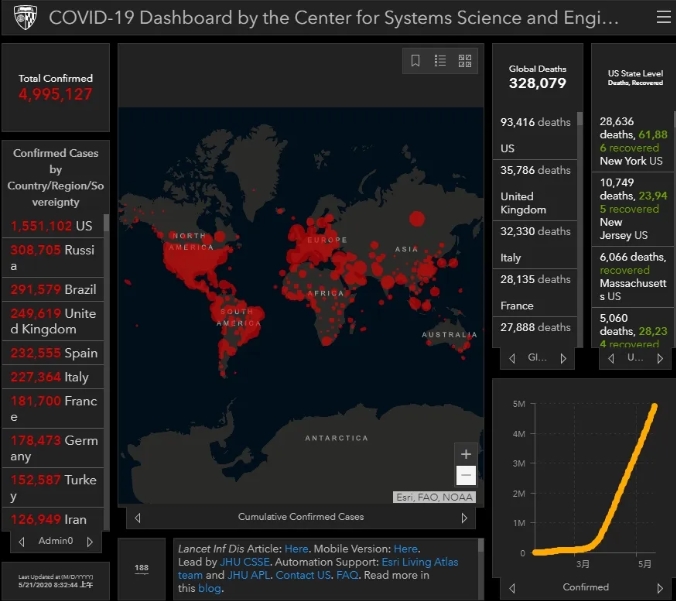Switch to next Admin0 list tab
The width and height of the screenshot is (676, 601).
click(89, 541)
